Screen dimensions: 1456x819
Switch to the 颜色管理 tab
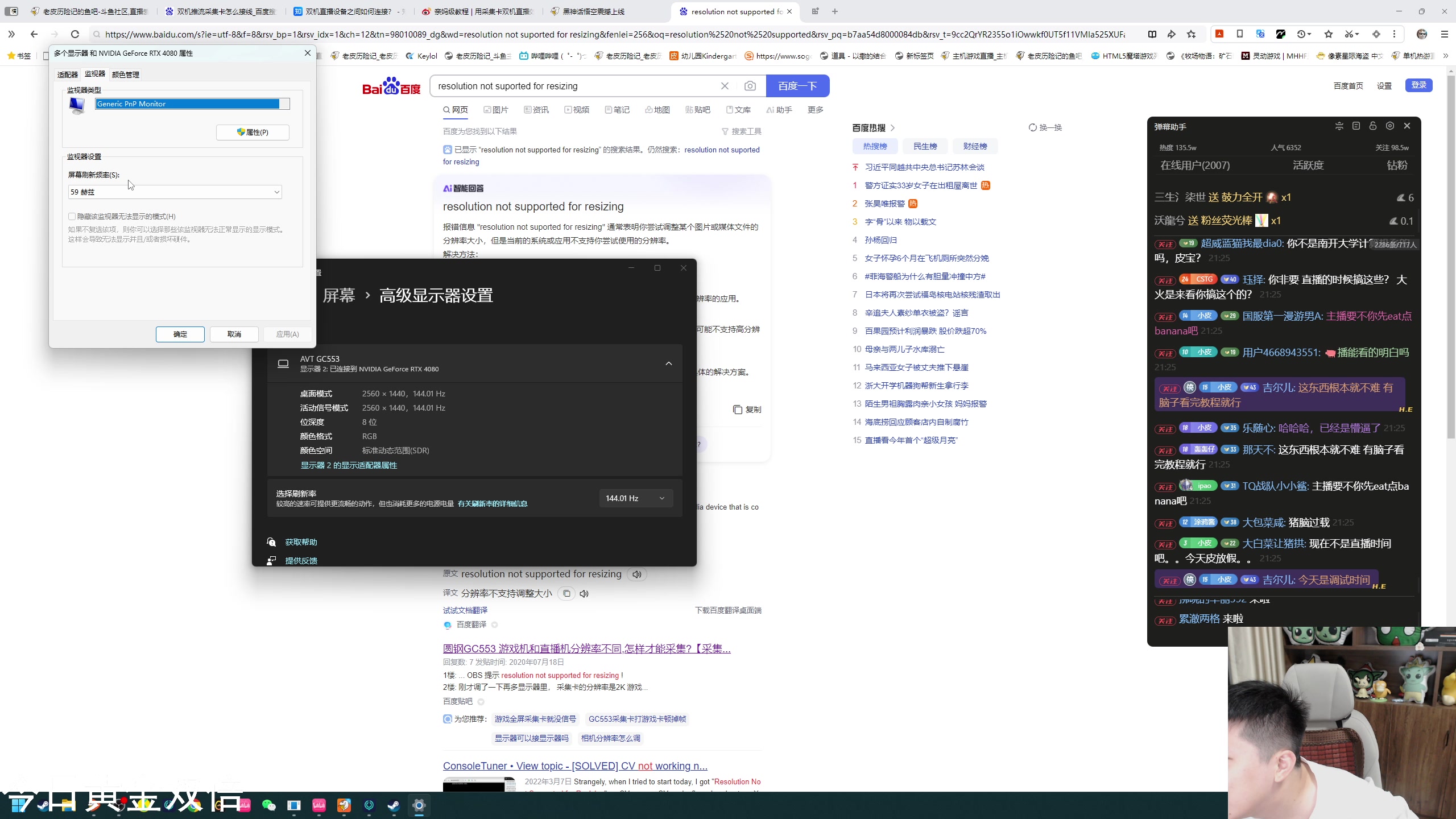click(x=126, y=75)
